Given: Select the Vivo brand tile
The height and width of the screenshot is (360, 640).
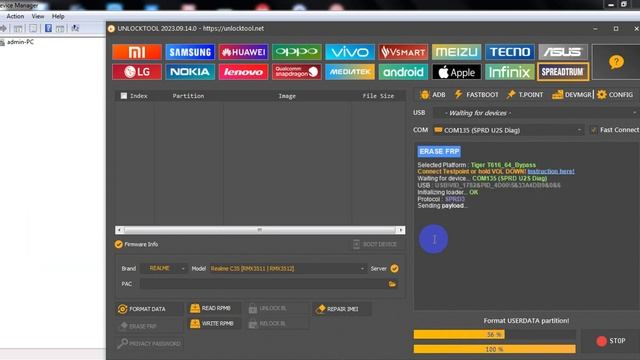Looking at the screenshot, I should coord(350,52).
